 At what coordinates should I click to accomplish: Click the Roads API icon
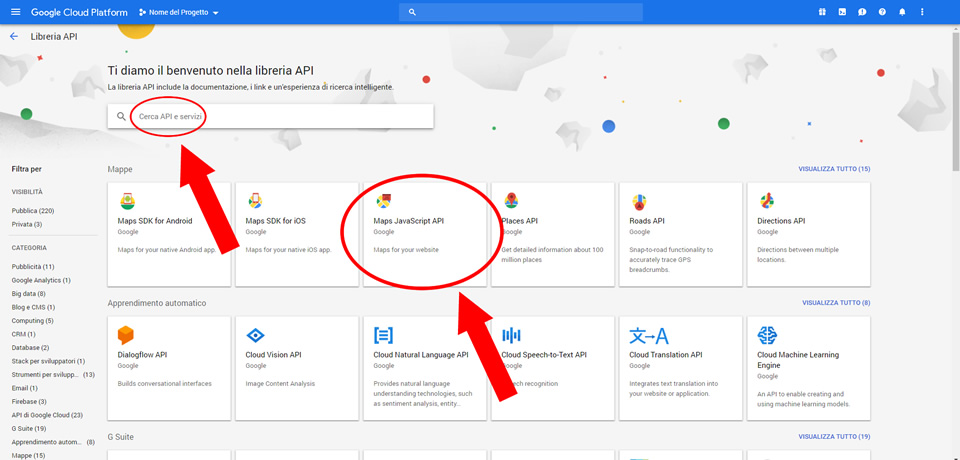639,202
